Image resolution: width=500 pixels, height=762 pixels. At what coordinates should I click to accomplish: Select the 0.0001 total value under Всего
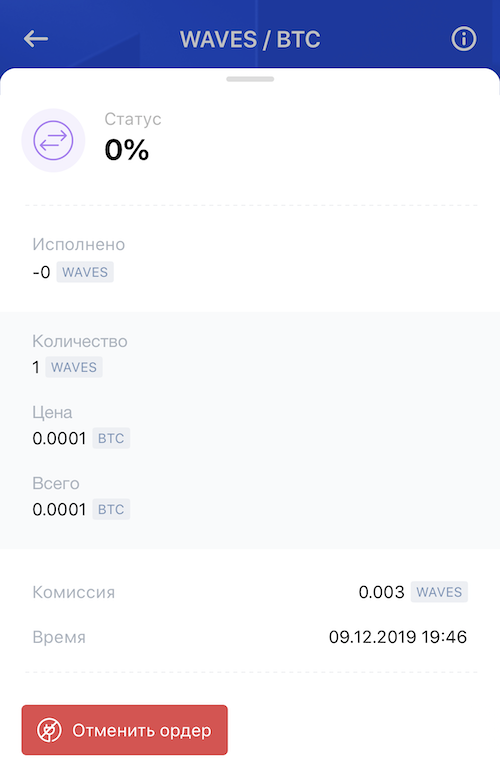[59, 509]
